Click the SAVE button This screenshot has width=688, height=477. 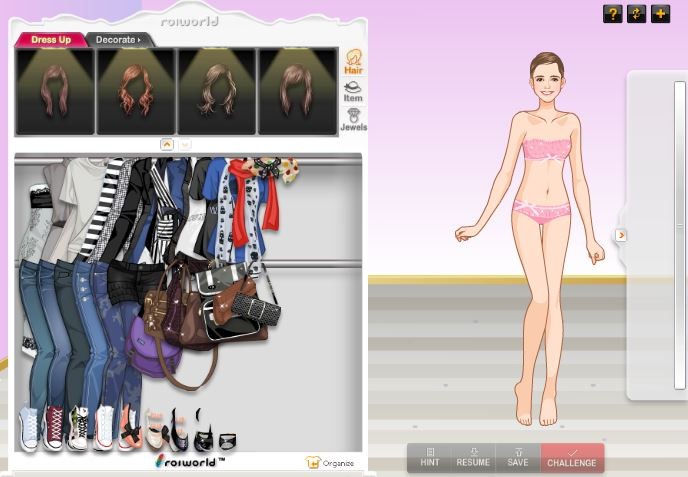(x=517, y=457)
